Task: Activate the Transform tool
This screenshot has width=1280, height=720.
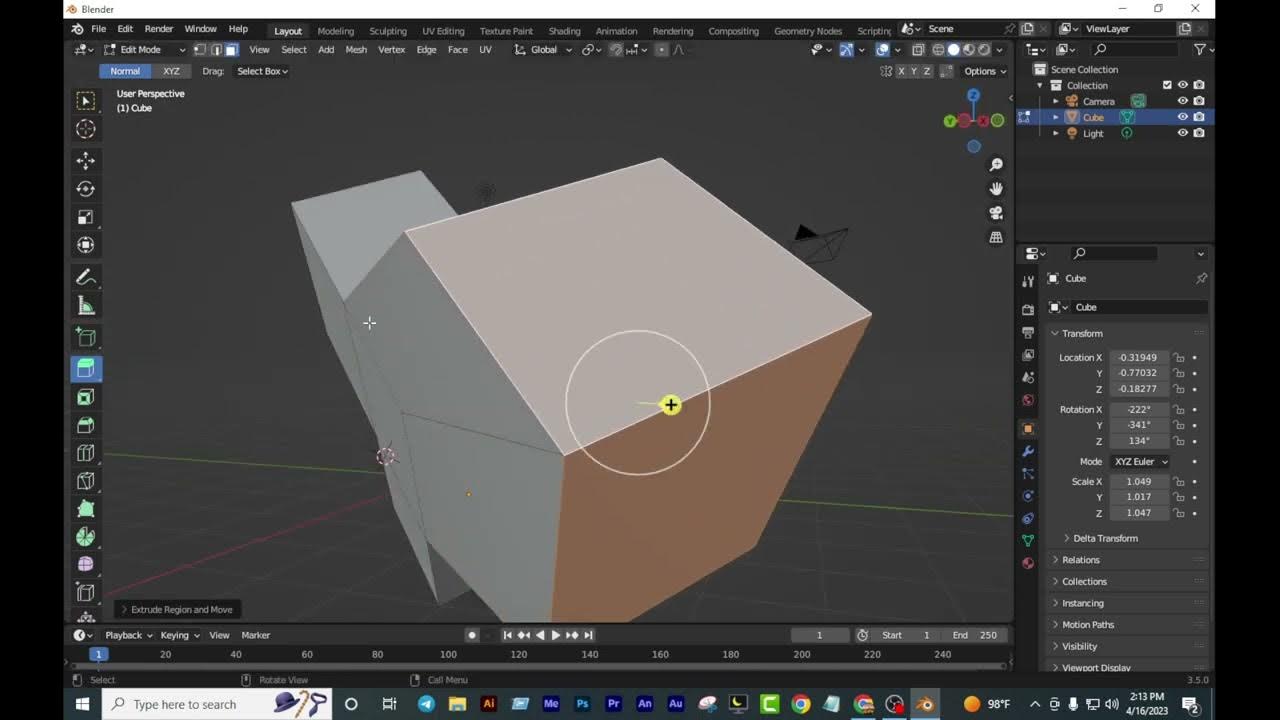Action: click(86, 245)
